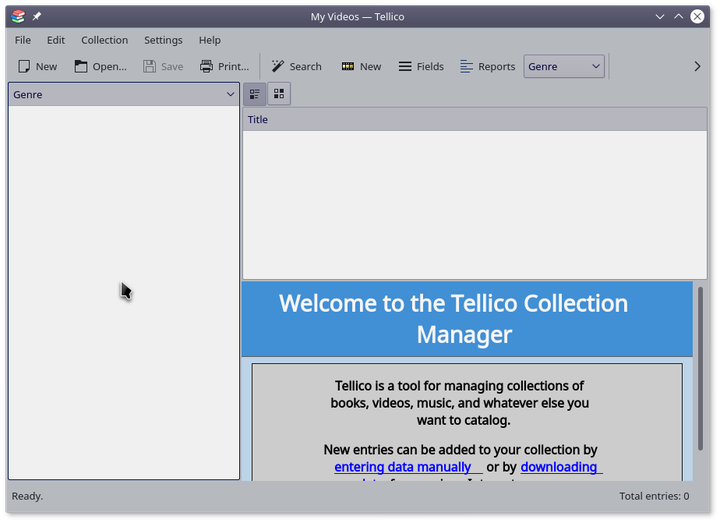Open the Collection menu
This screenshot has width=720, height=523.
click(x=104, y=40)
